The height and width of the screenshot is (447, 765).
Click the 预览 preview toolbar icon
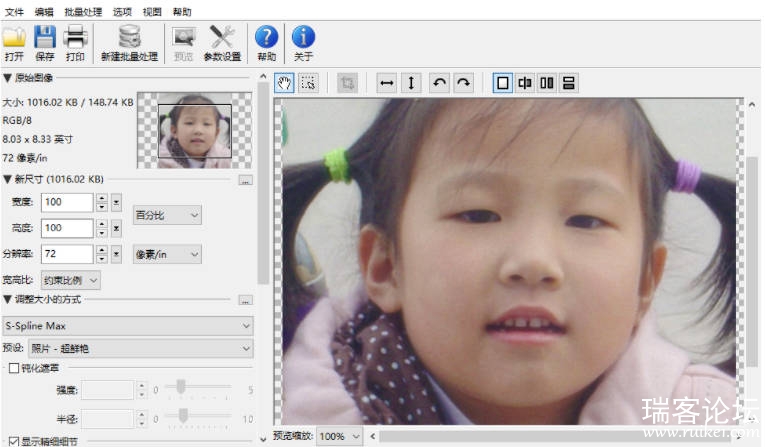coord(183,43)
